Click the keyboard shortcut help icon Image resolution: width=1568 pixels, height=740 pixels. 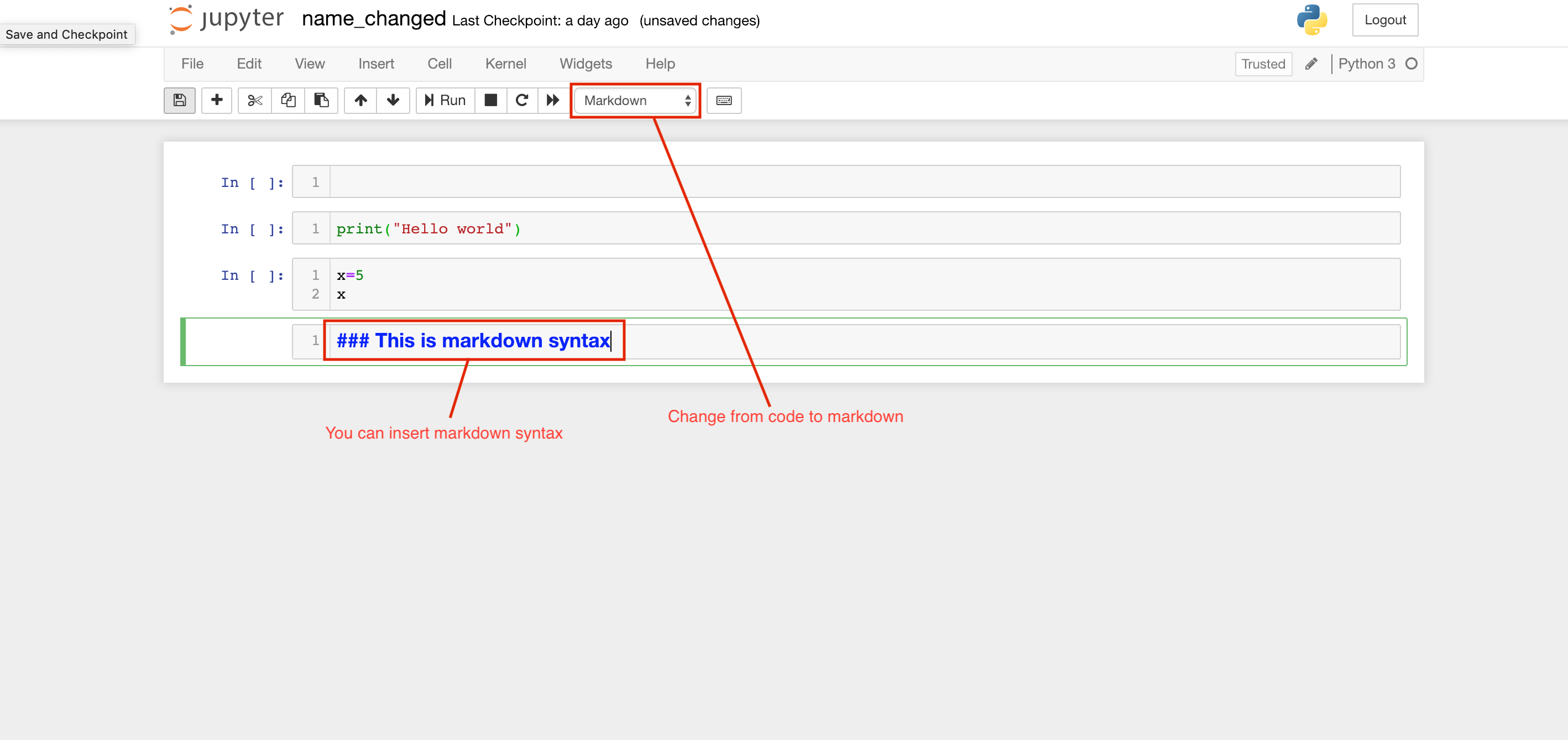[724, 100]
